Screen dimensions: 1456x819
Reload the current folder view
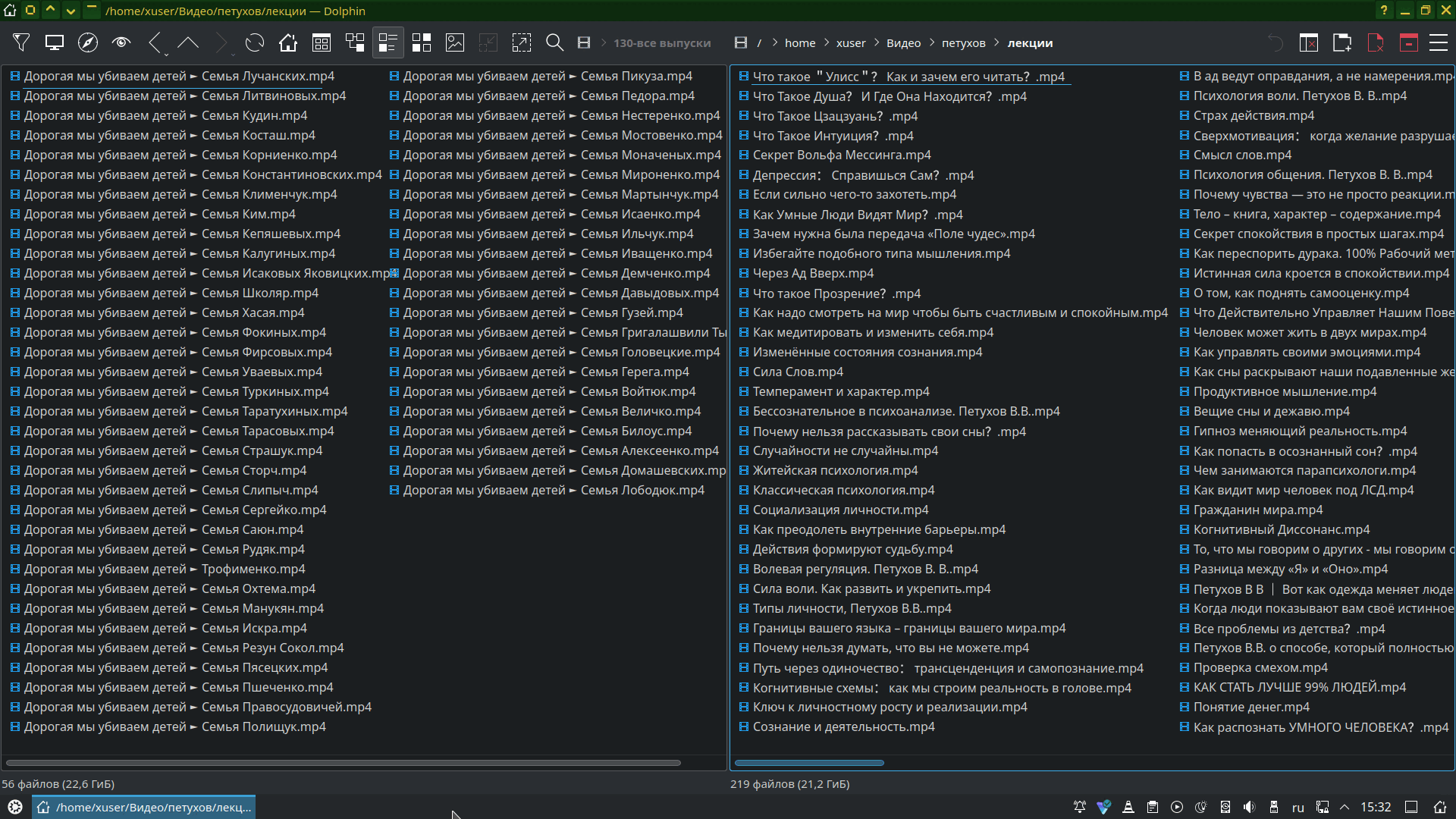point(255,43)
